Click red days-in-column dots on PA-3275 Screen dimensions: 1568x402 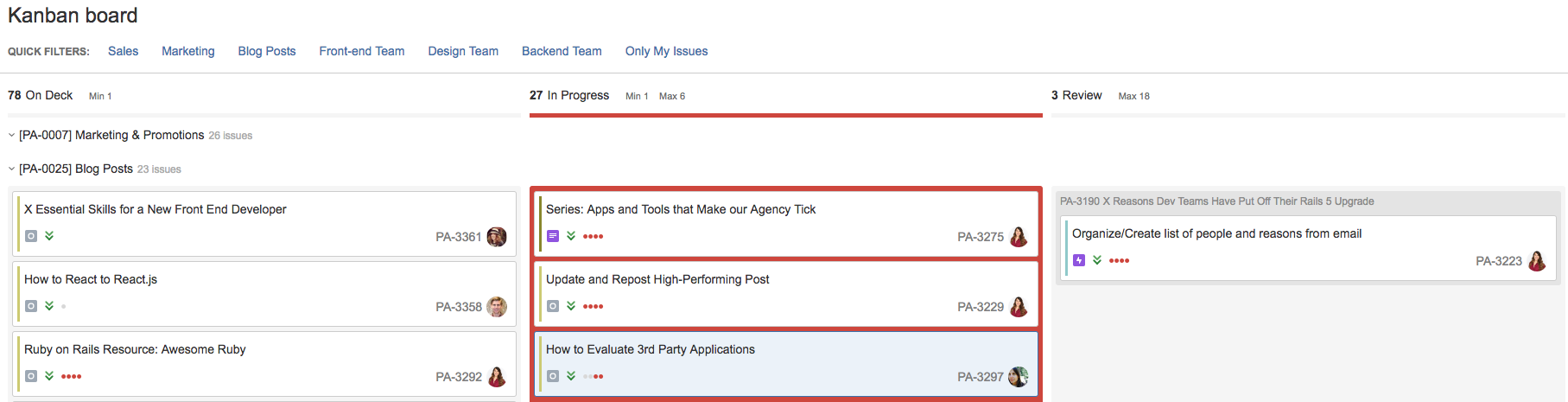tap(594, 237)
